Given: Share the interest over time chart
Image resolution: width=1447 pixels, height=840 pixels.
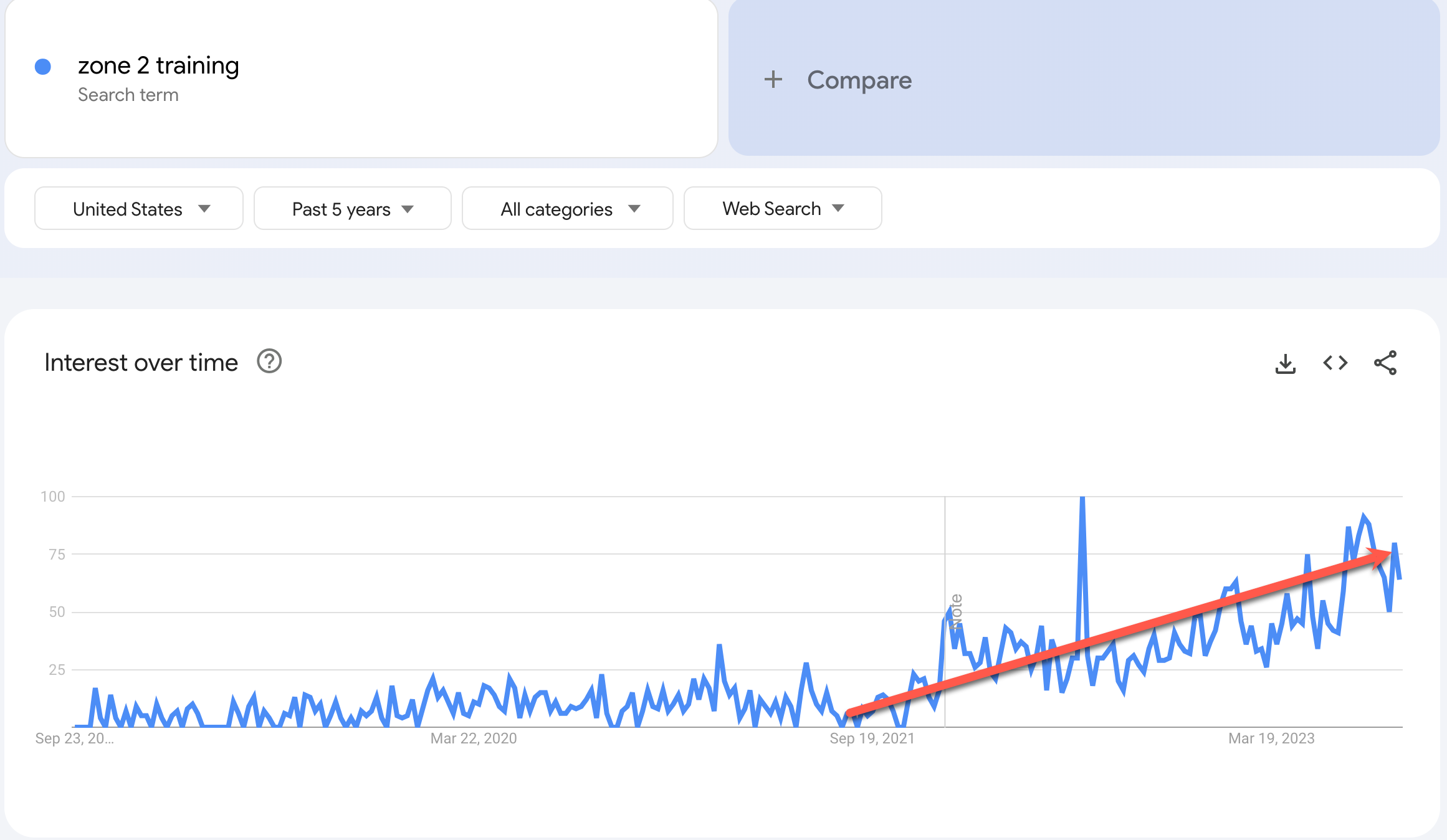Looking at the screenshot, I should 1385,363.
